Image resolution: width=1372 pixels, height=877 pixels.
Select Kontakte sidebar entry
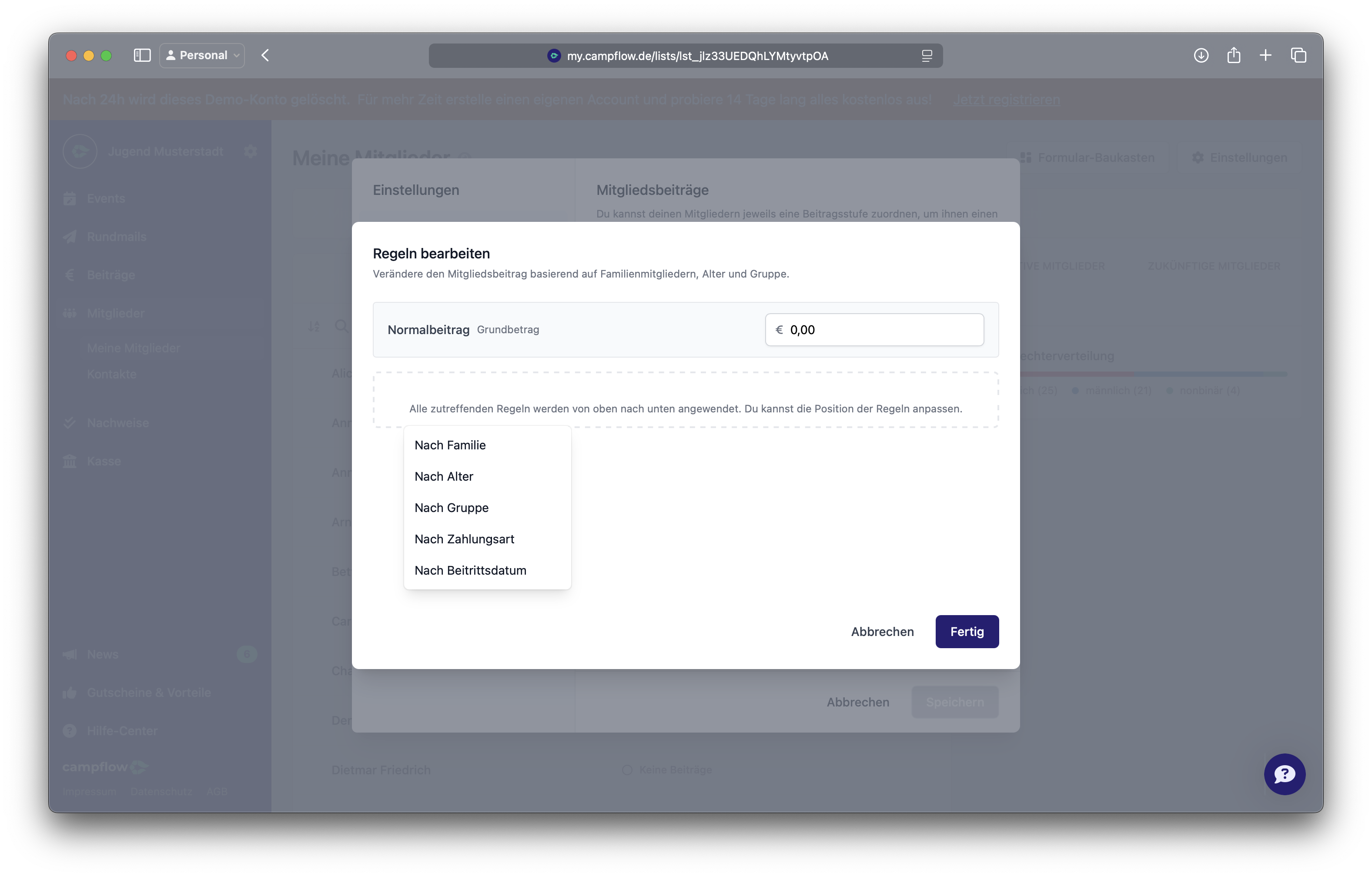112,374
